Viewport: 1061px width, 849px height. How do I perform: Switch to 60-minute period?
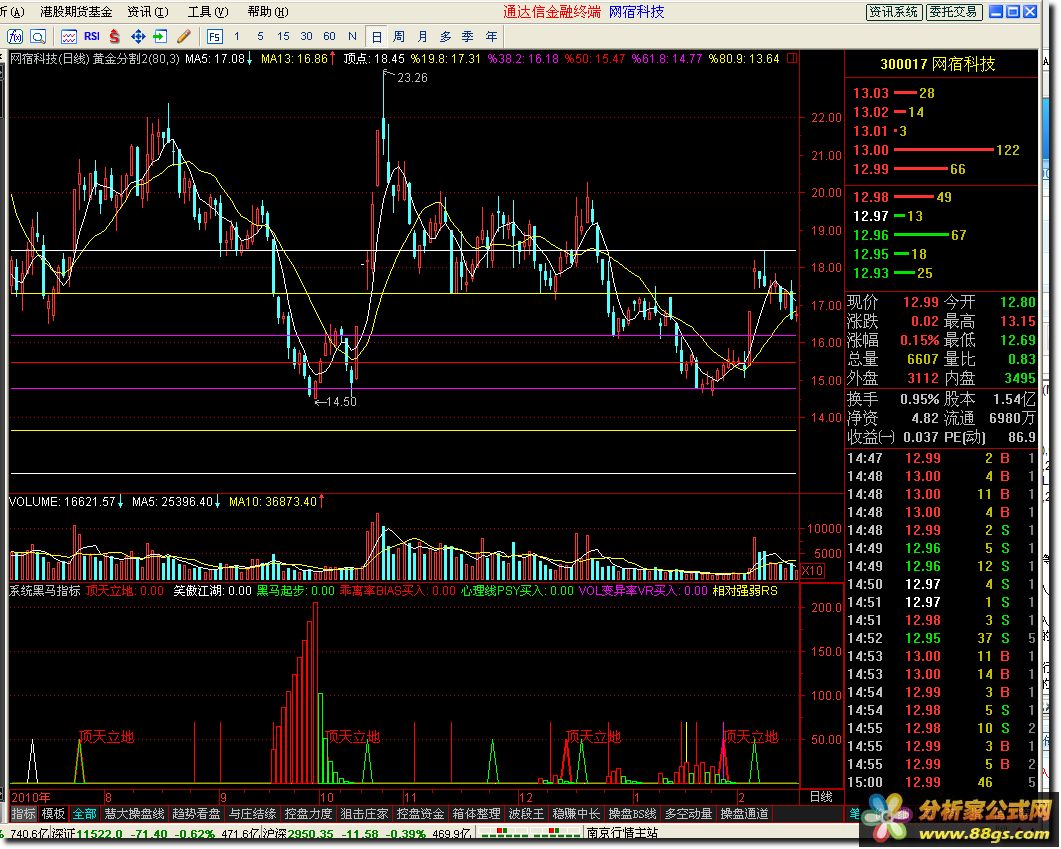[x=330, y=37]
